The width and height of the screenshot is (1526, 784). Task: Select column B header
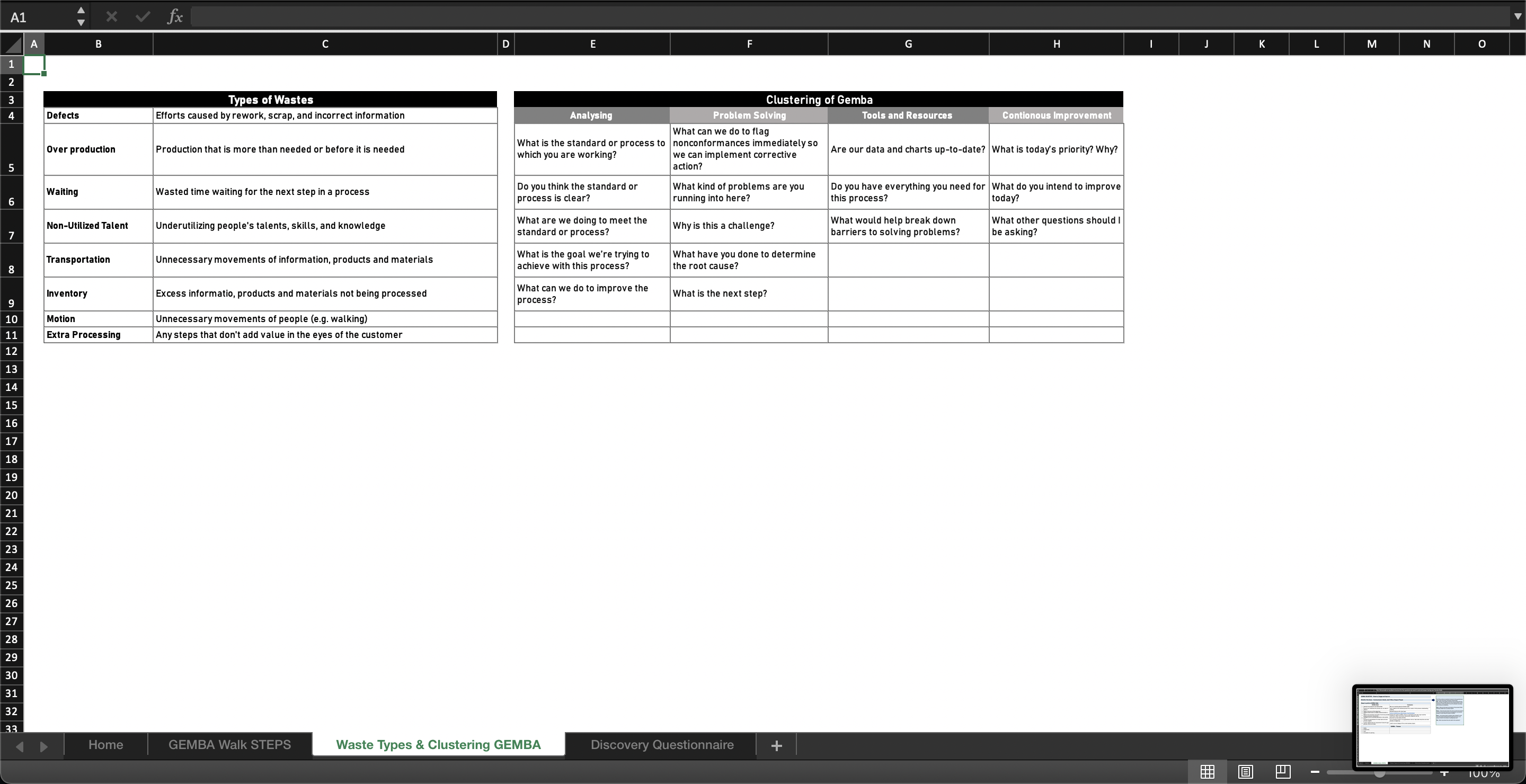click(99, 44)
